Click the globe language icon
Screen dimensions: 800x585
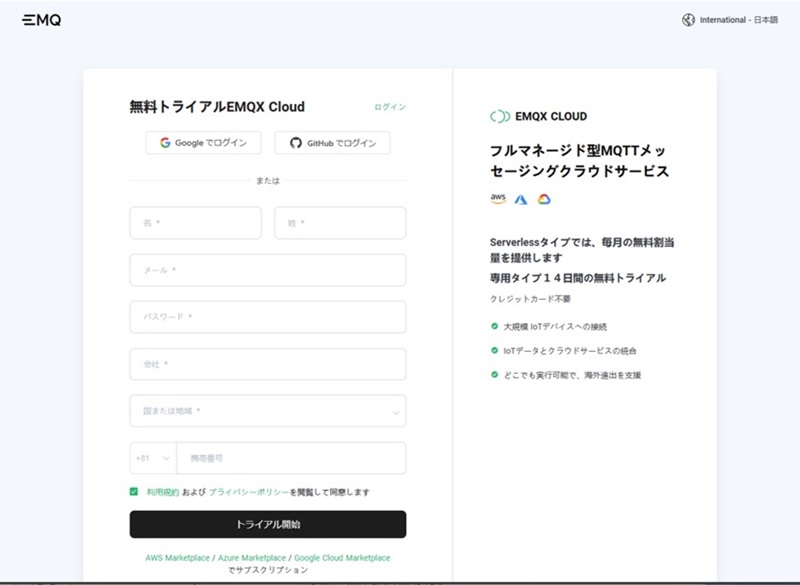coord(688,20)
